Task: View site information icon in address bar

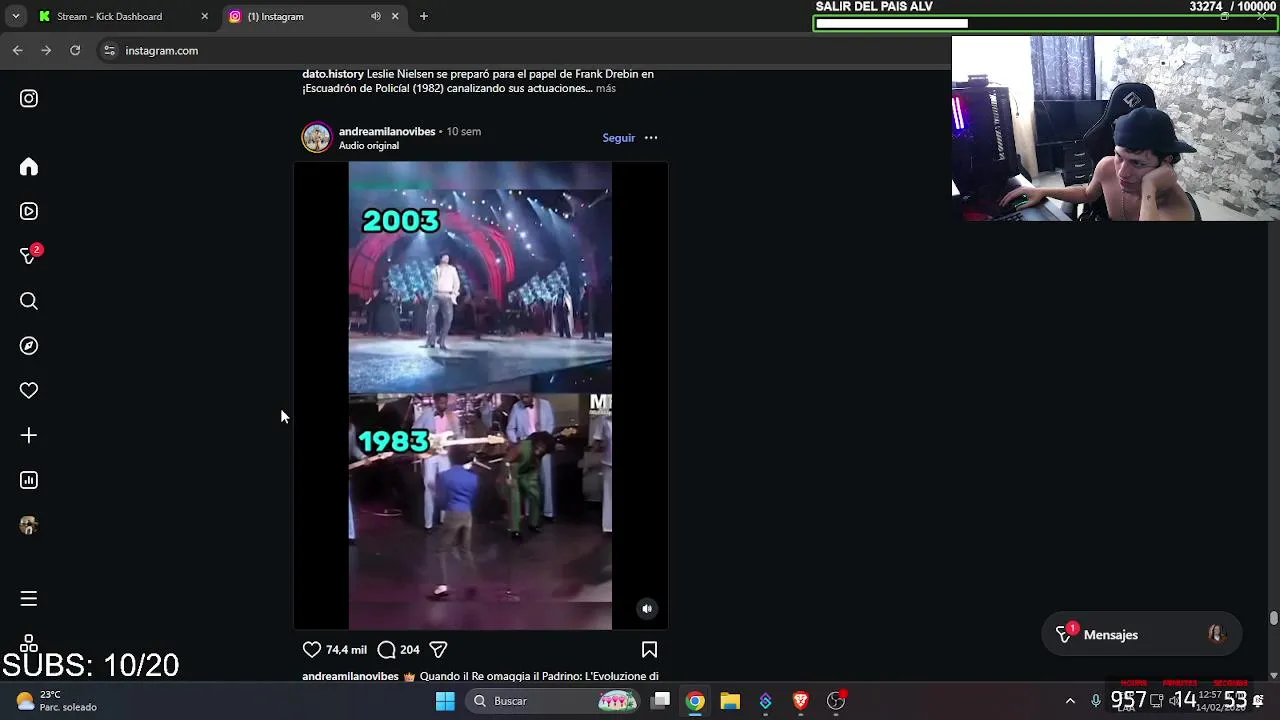Action: click(x=109, y=50)
